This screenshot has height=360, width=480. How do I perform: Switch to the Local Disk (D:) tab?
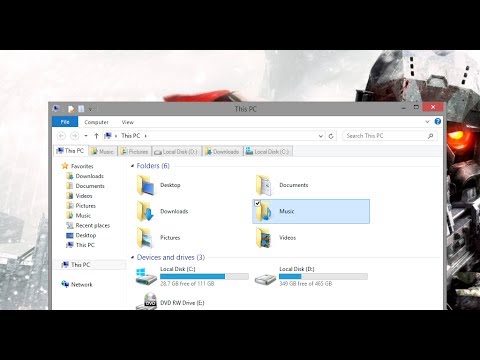click(177, 152)
